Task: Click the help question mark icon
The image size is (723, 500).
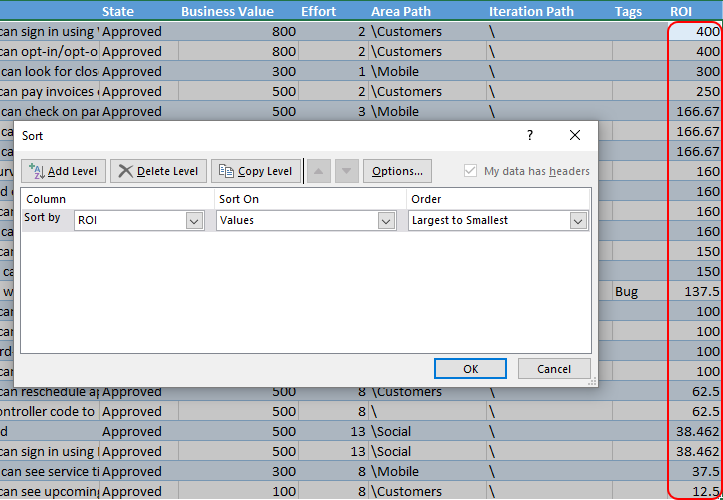Action: tap(530, 135)
